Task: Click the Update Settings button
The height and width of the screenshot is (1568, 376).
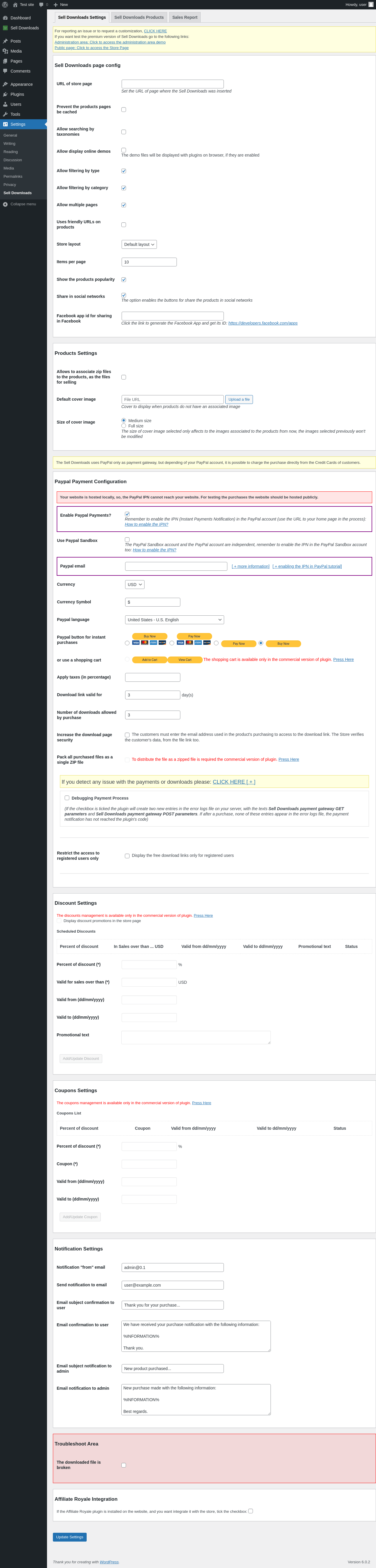Action: pos(69,1537)
